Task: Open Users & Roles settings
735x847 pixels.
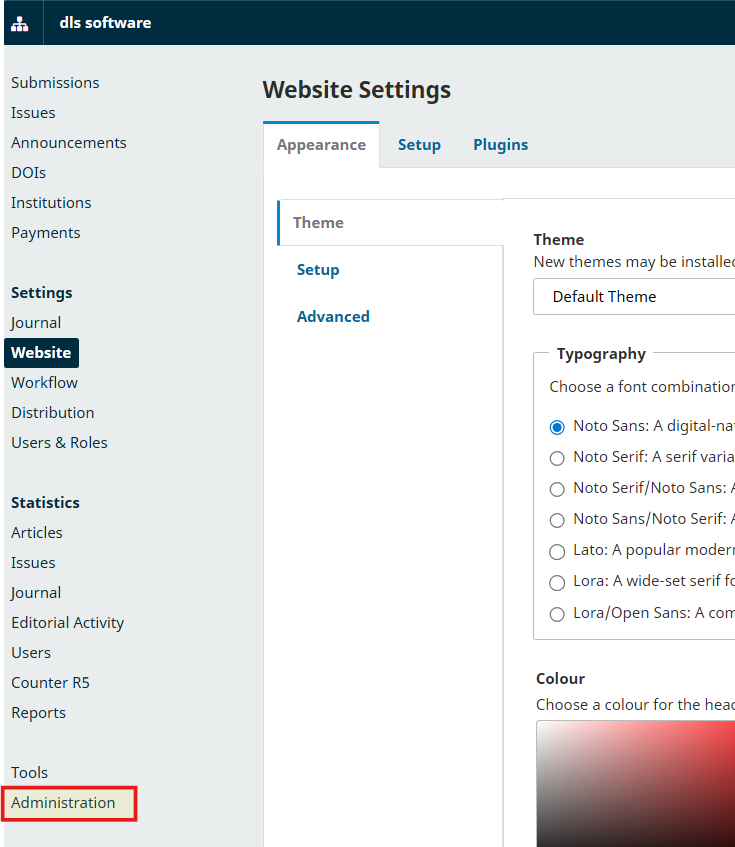Action: click(x=59, y=442)
